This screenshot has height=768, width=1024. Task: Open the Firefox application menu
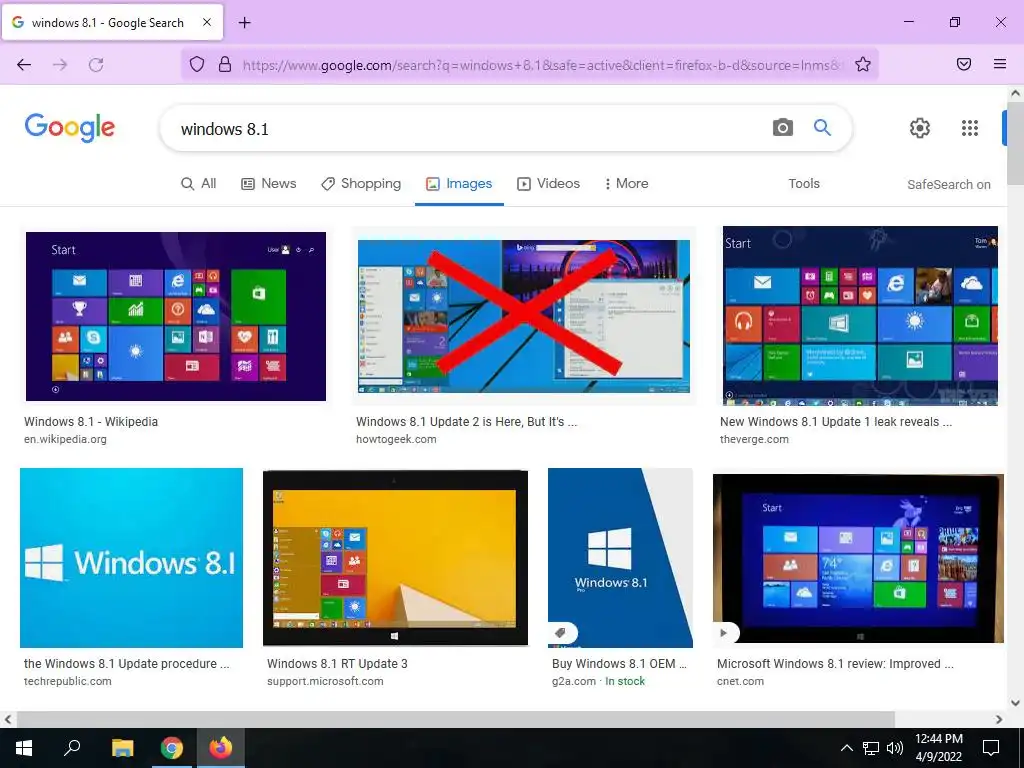[1000, 64]
